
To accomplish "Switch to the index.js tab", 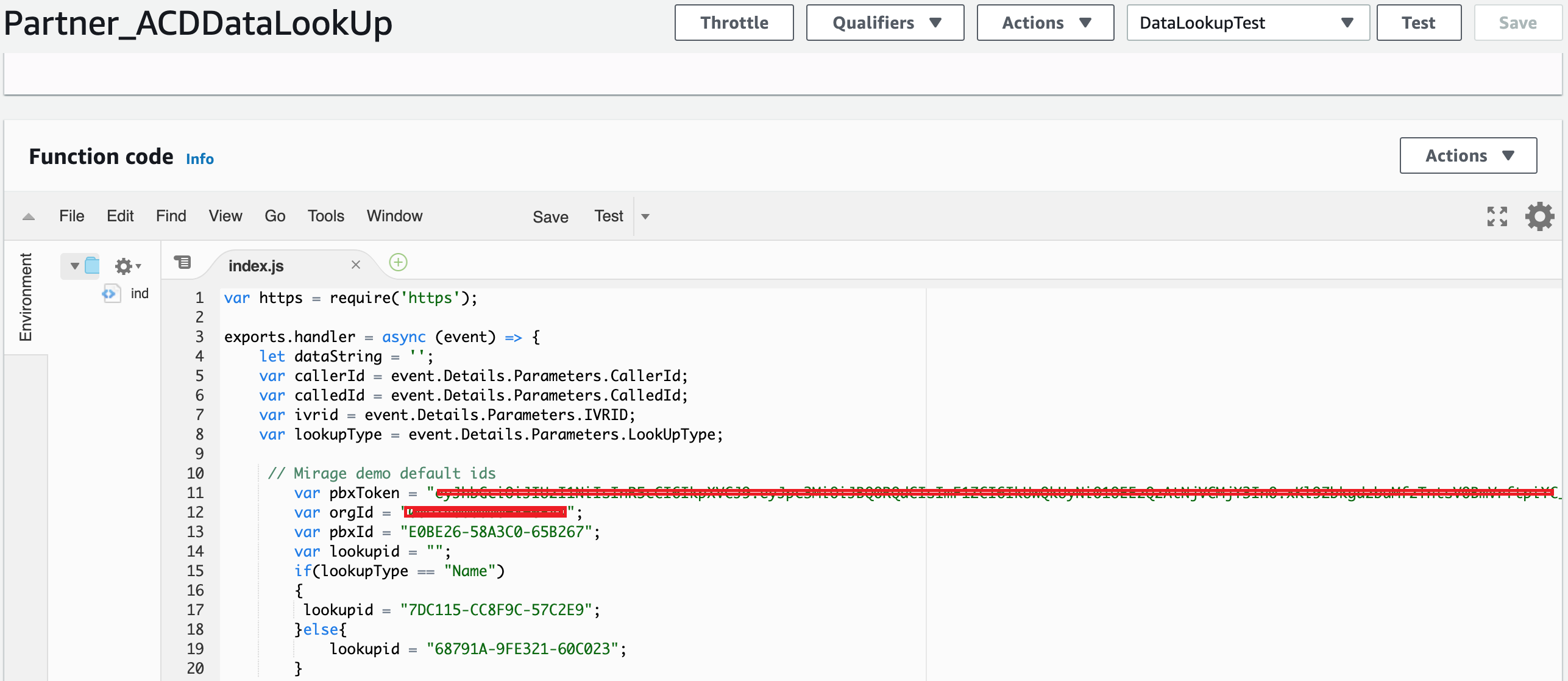I will pos(256,266).
